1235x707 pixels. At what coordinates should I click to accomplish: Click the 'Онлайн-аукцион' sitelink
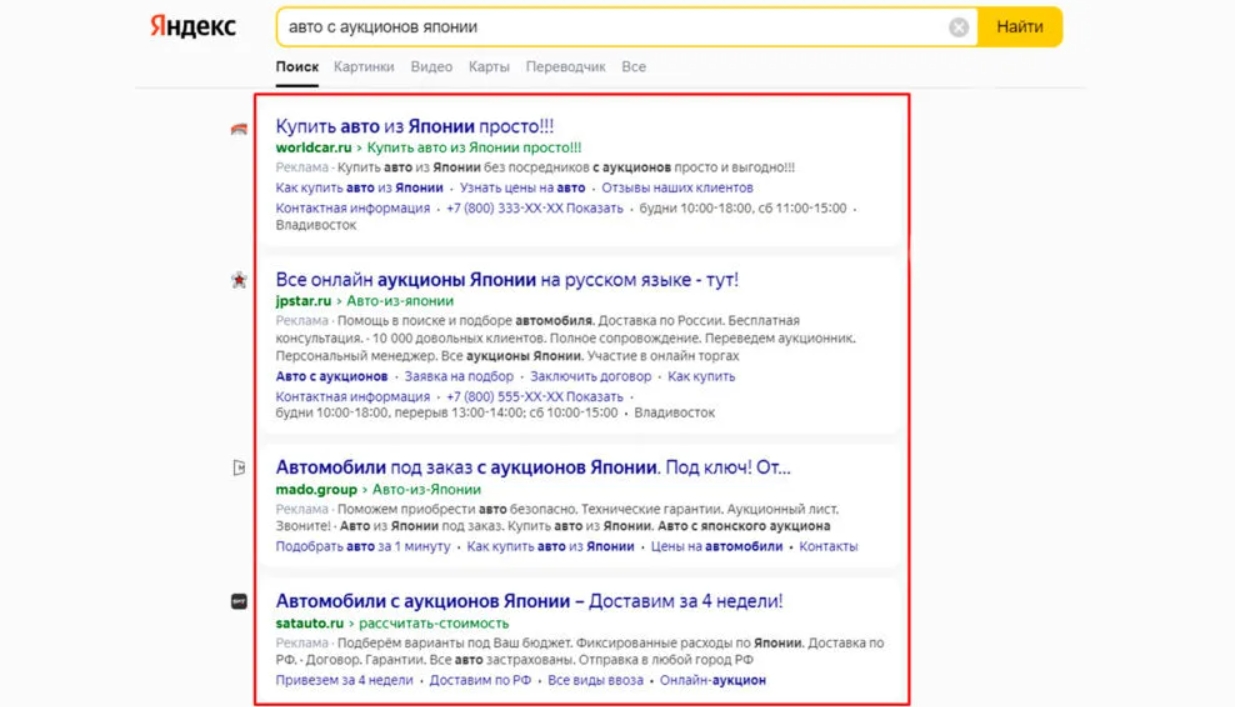(x=713, y=681)
